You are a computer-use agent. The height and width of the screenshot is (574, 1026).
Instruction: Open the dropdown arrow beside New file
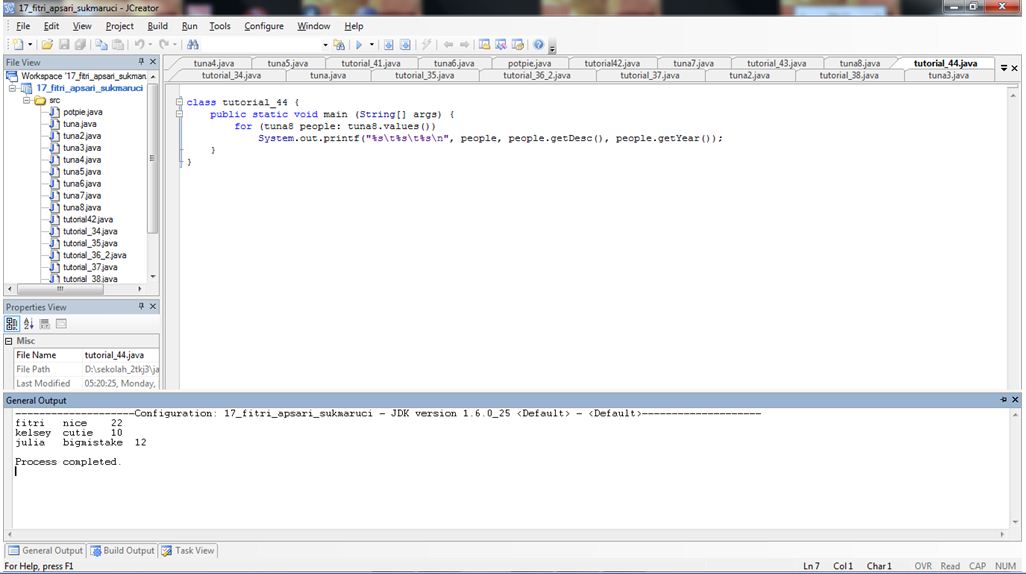pyautogui.click(x=29, y=45)
